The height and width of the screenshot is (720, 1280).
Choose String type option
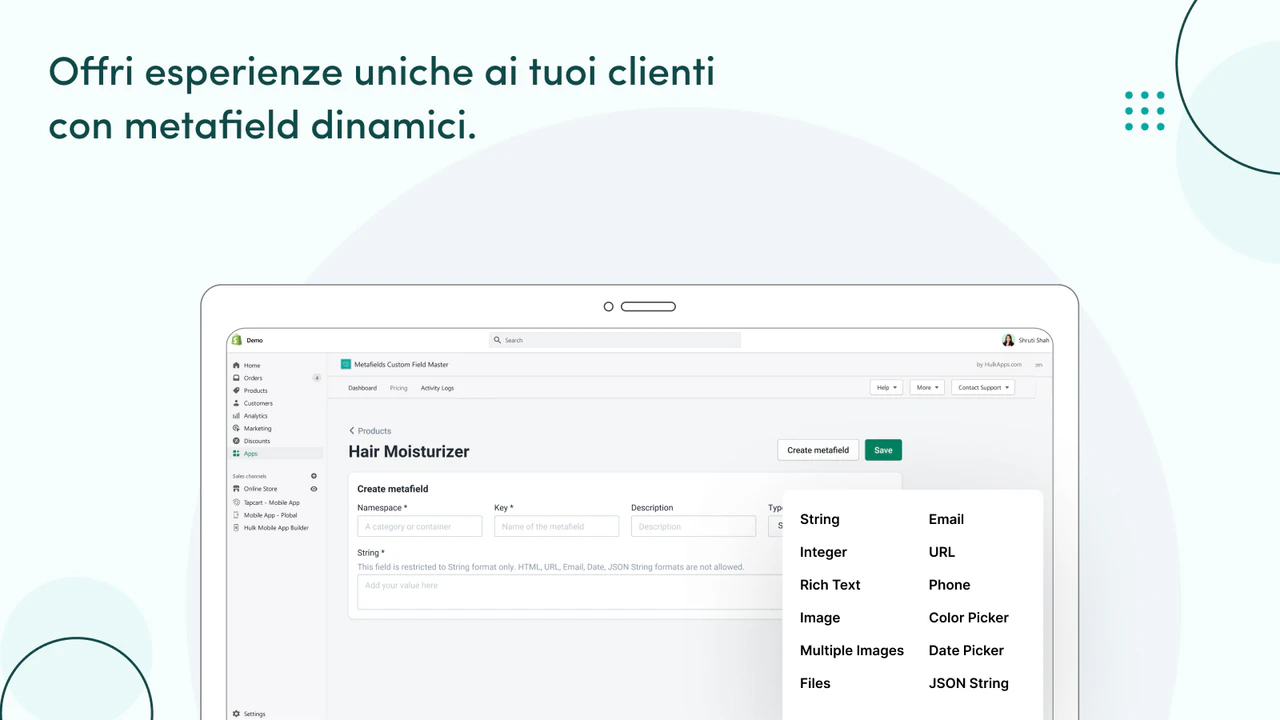point(820,519)
